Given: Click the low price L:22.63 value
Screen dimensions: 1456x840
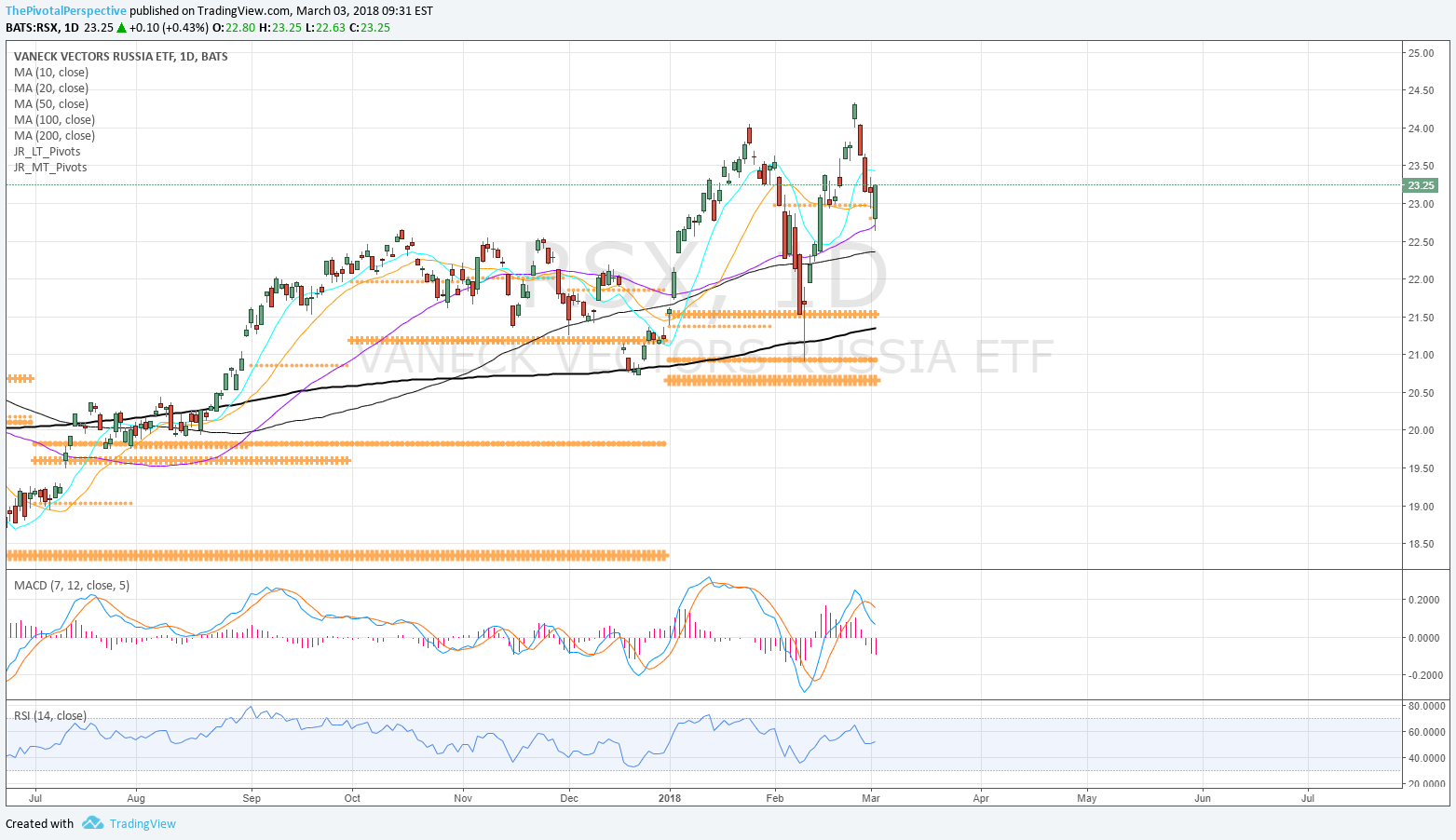Looking at the screenshot, I should [x=325, y=28].
